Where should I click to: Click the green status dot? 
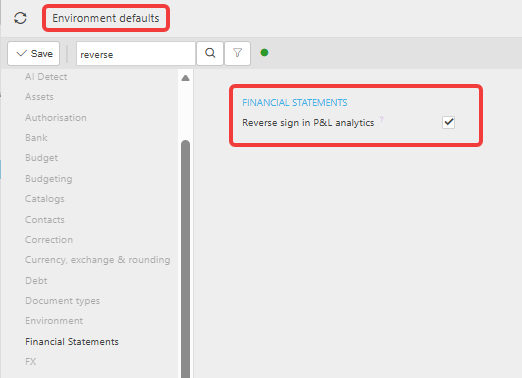[264, 53]
